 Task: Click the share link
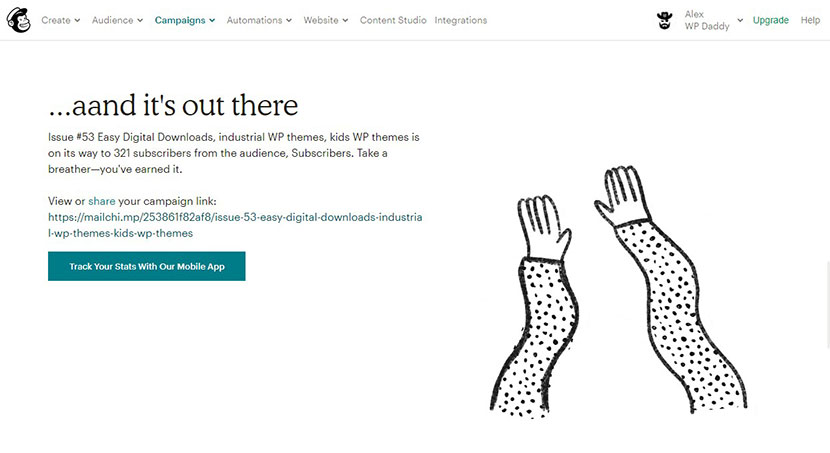click(x=102, y=201)
